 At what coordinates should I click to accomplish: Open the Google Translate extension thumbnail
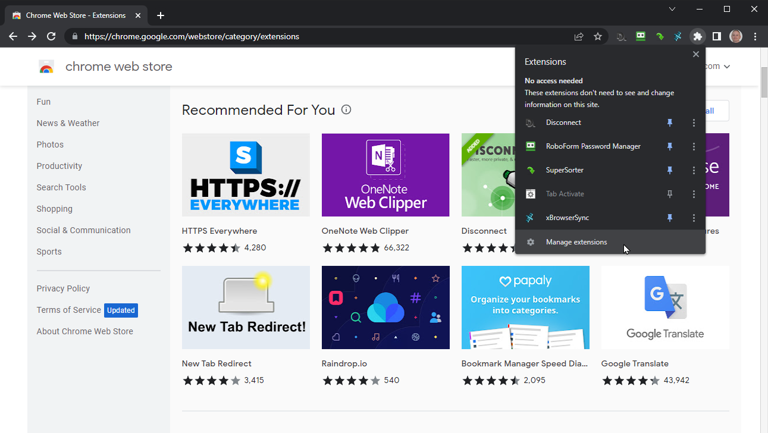pos(665,308)
